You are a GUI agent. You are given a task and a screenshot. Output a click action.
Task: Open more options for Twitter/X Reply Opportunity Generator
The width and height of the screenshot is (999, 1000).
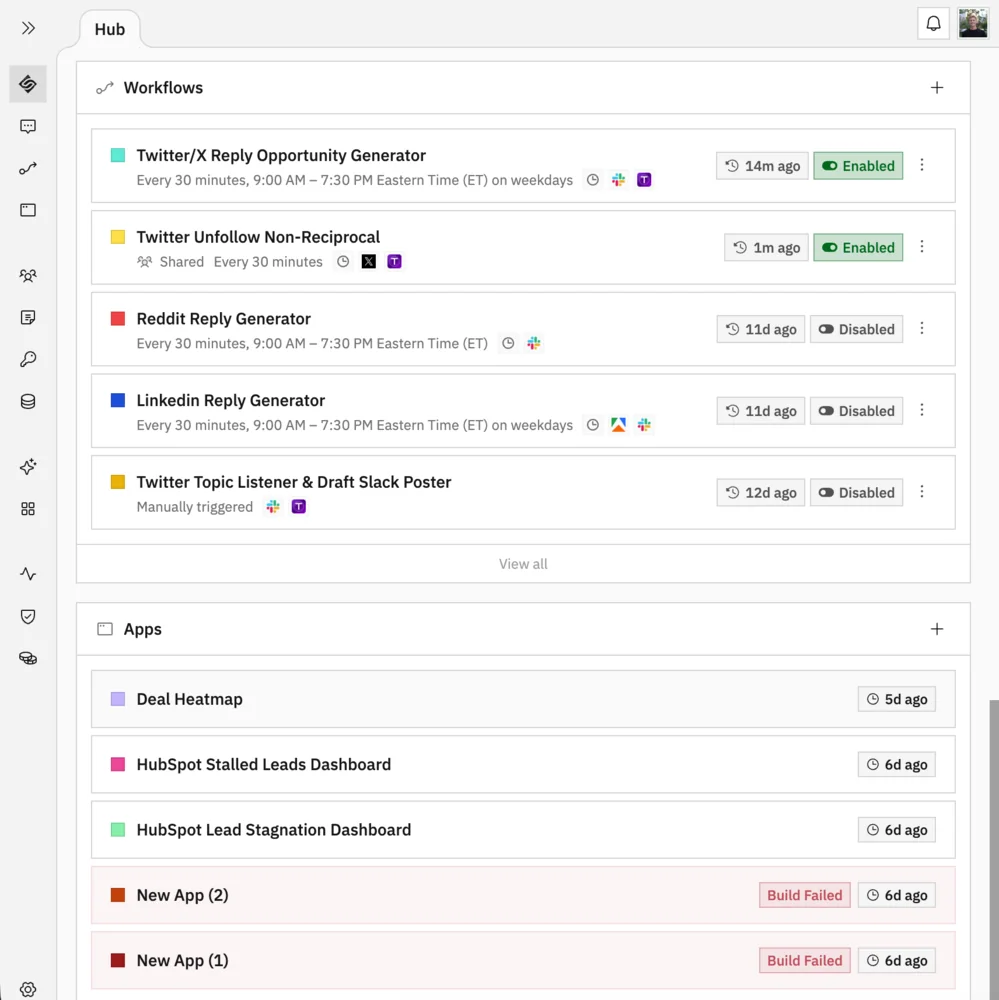(922, 165)
